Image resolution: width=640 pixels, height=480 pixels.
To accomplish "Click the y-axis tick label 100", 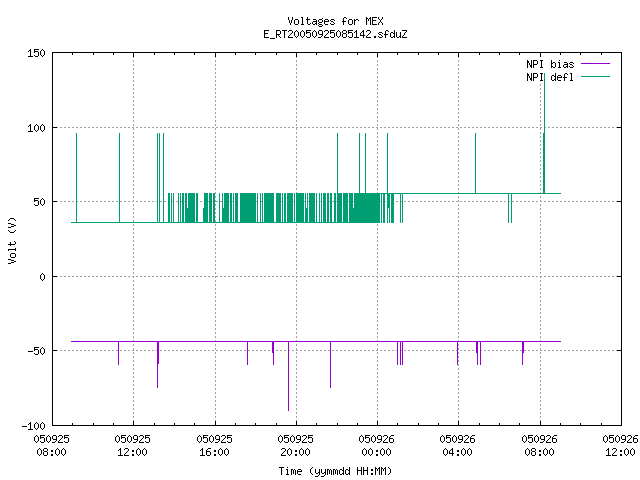I will (x=36, y=128).
